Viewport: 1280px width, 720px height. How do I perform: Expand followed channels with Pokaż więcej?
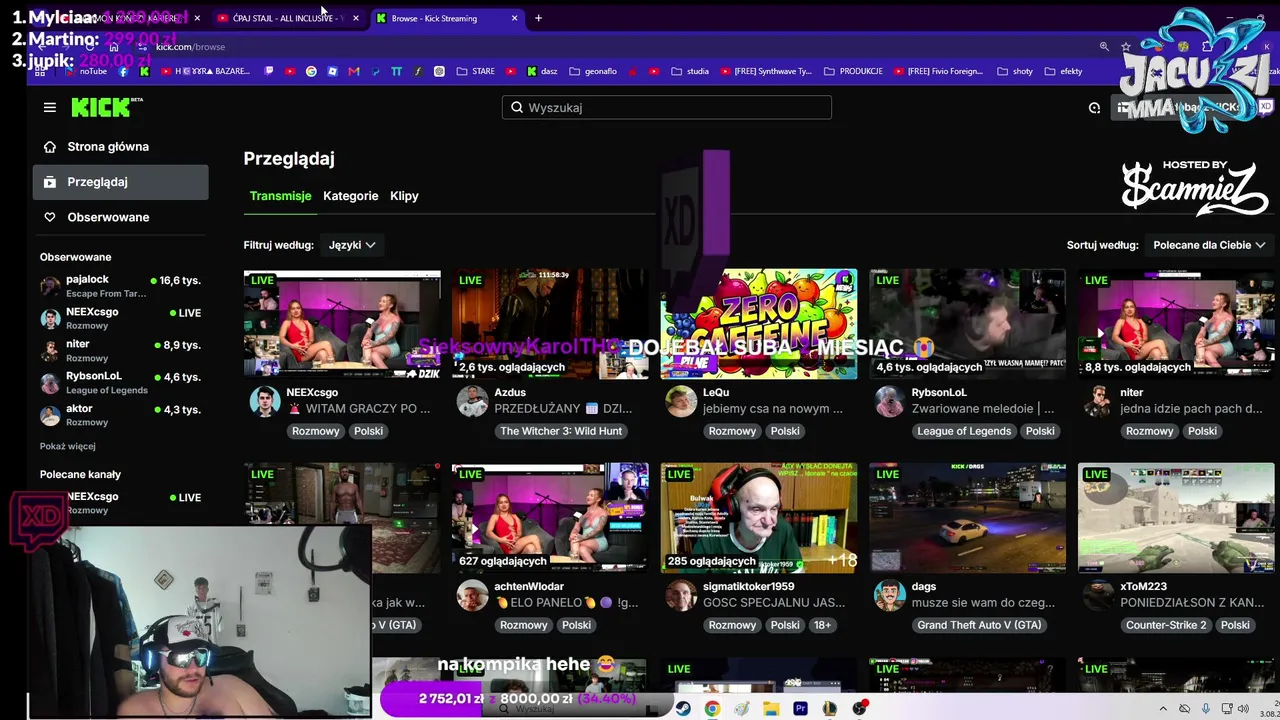pos(68,446)
